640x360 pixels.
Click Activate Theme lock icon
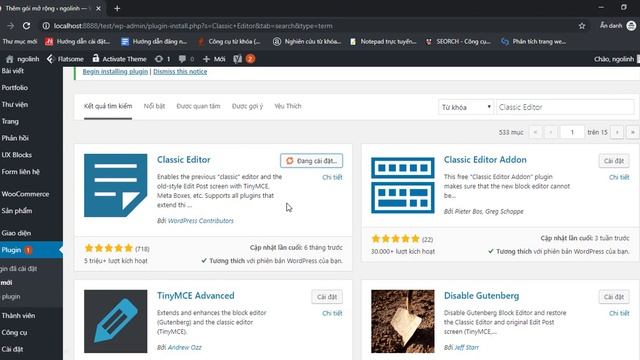tap(96, 58)
